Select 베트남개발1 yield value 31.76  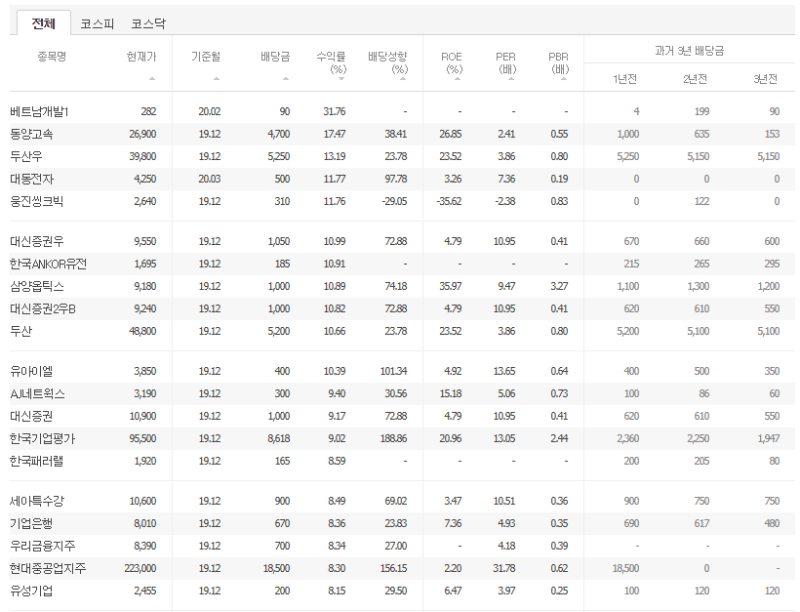coord(334,112)
